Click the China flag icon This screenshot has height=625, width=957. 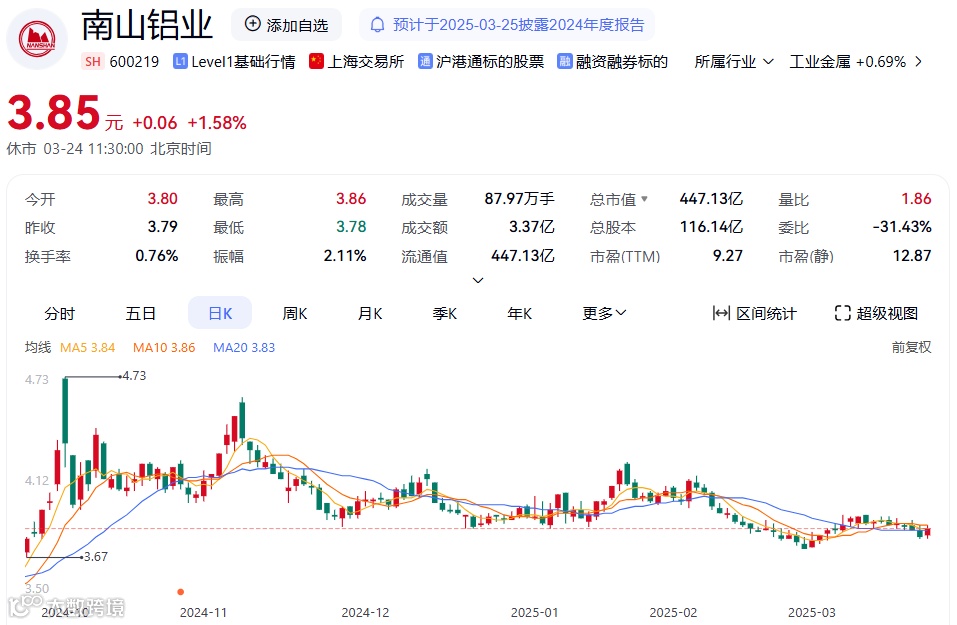(316, 61)
